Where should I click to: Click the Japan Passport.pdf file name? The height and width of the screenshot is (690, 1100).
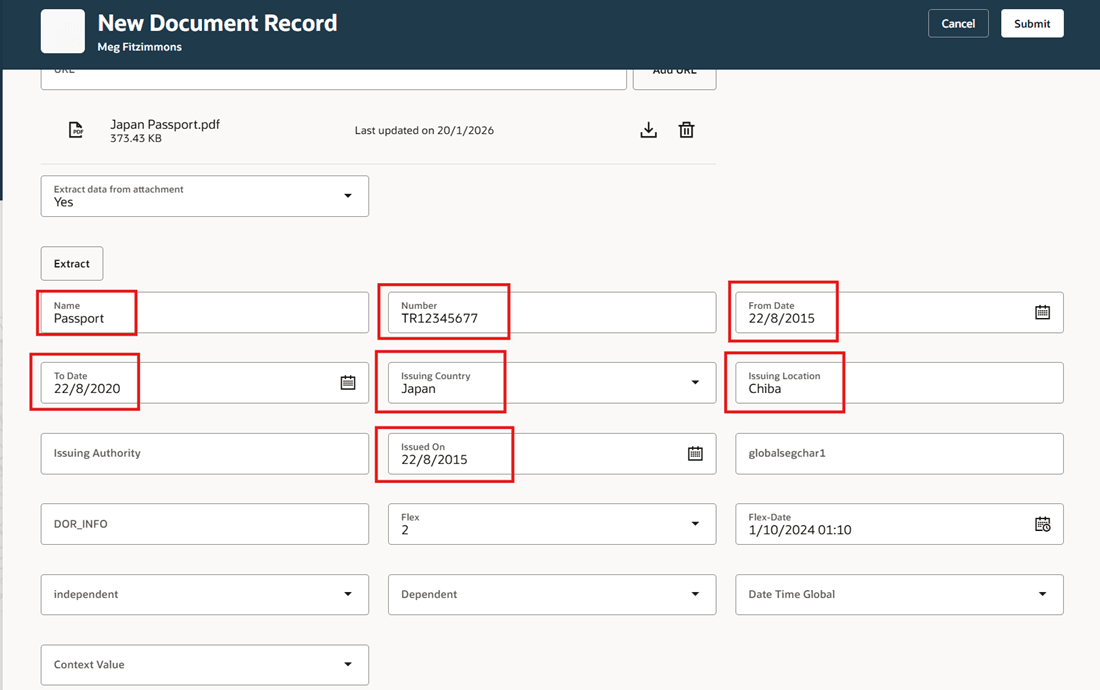pos(165,124)
